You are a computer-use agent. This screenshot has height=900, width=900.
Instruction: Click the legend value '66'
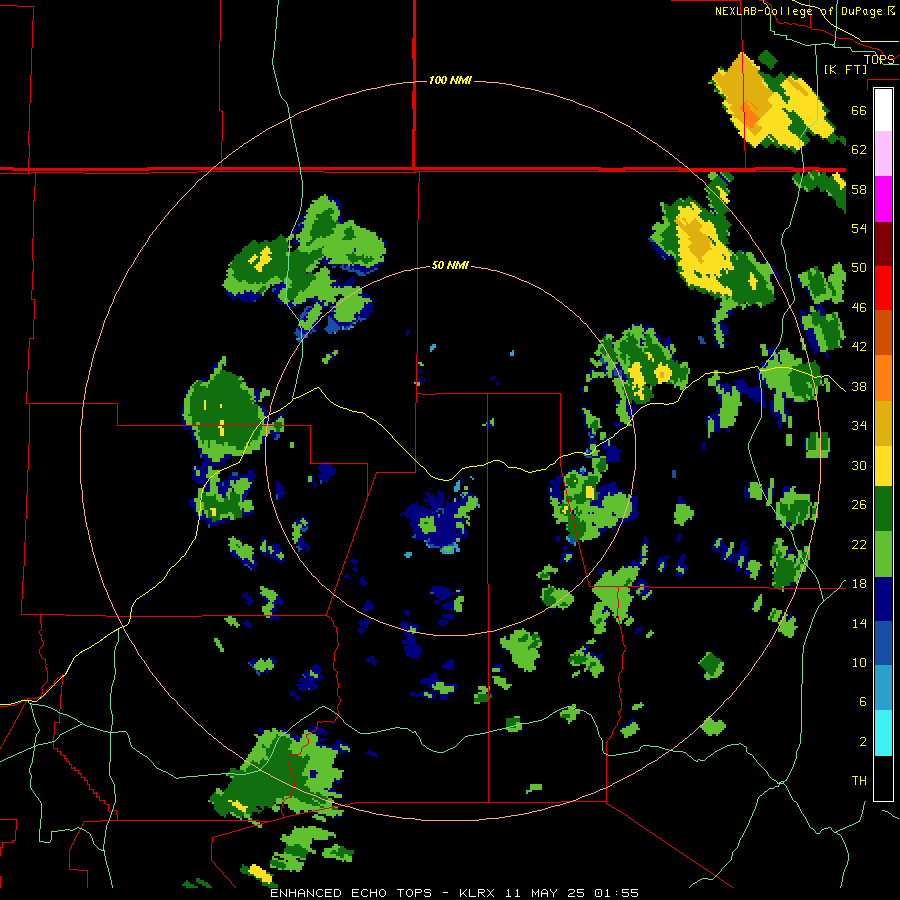click(x=859, y=110)
